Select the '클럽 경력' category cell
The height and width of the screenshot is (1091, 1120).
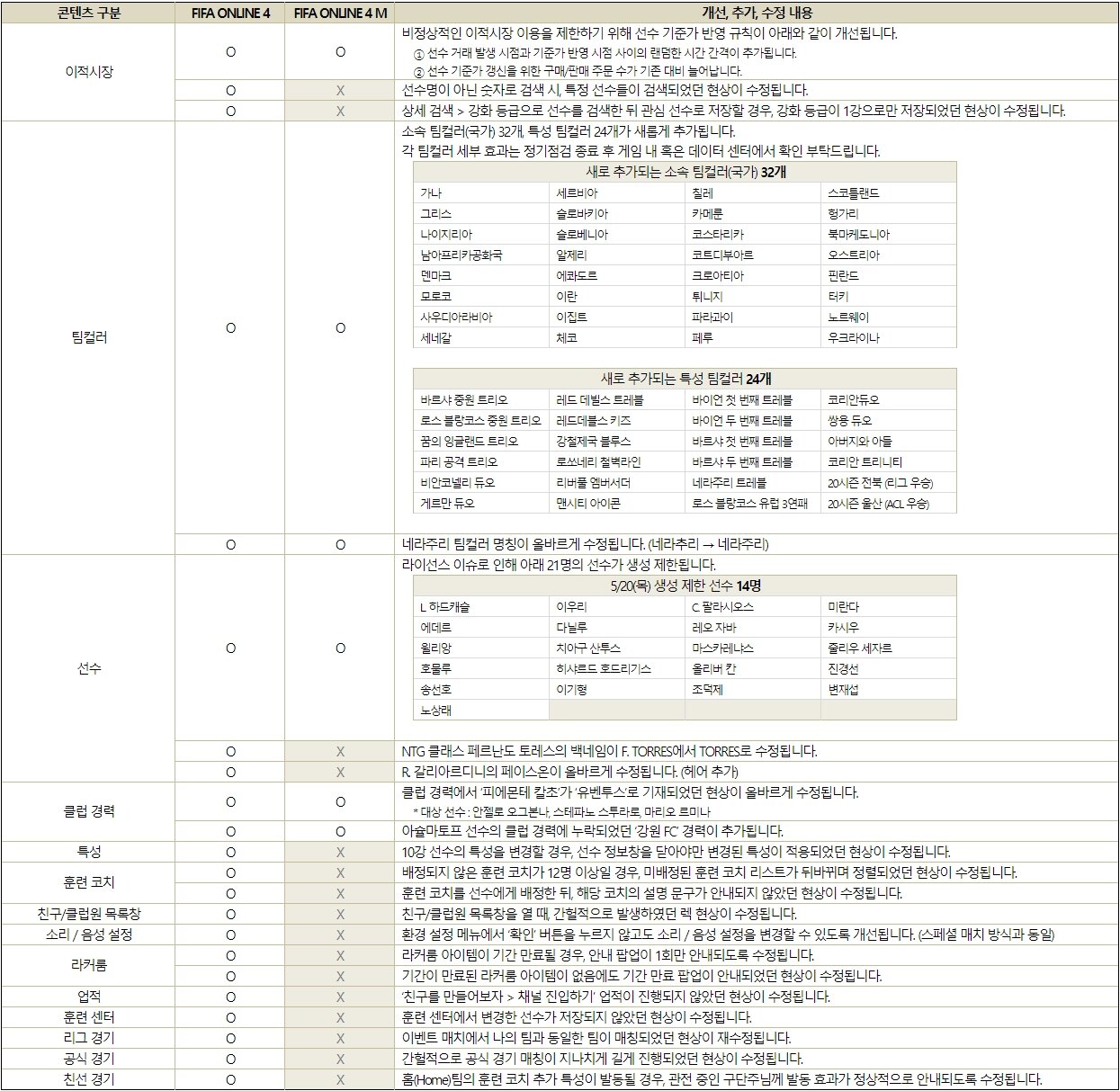(89, 811)
